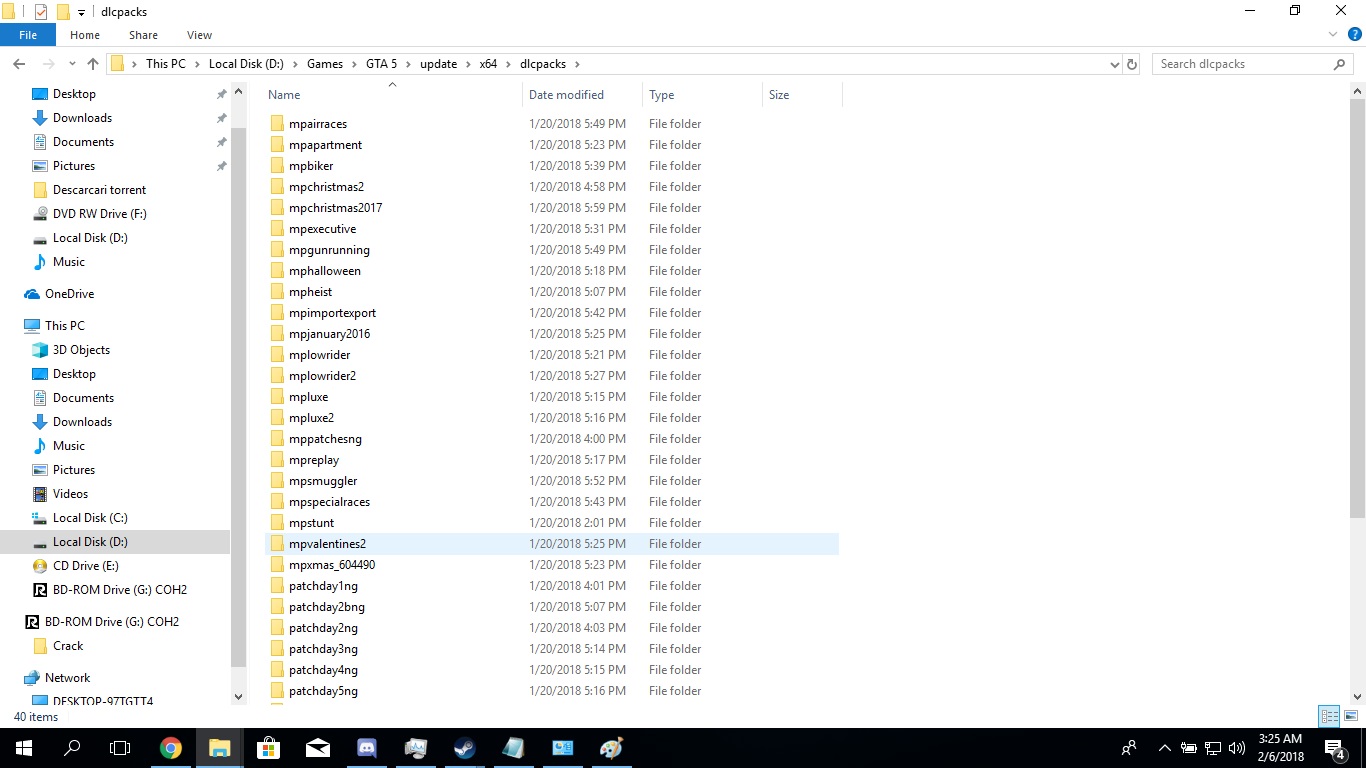Screen dimensions: 1366x768
Task: Expand the ribbon with chevron
Action: 1332,35
